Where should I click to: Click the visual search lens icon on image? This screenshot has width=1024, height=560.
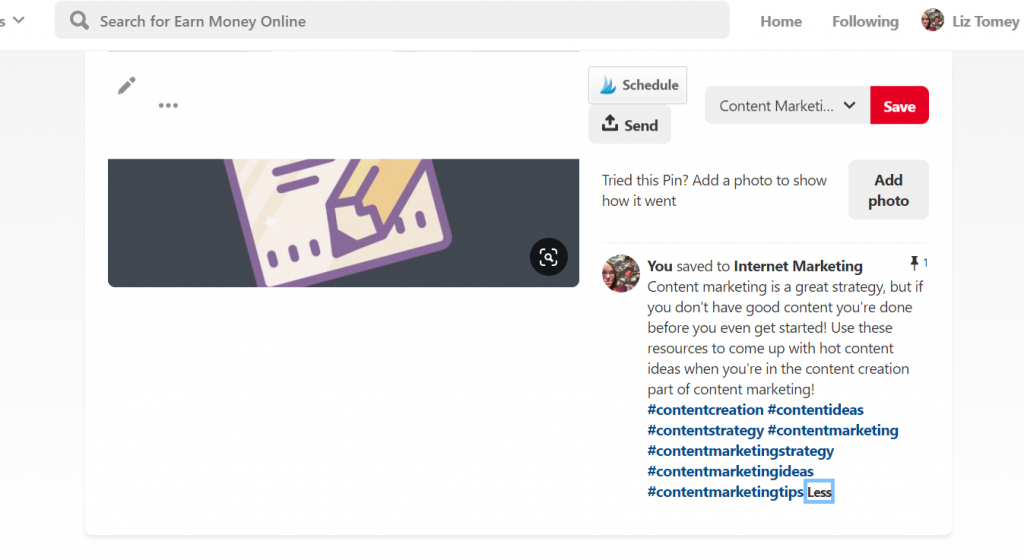pyautogui.click(x=548, y=257)
